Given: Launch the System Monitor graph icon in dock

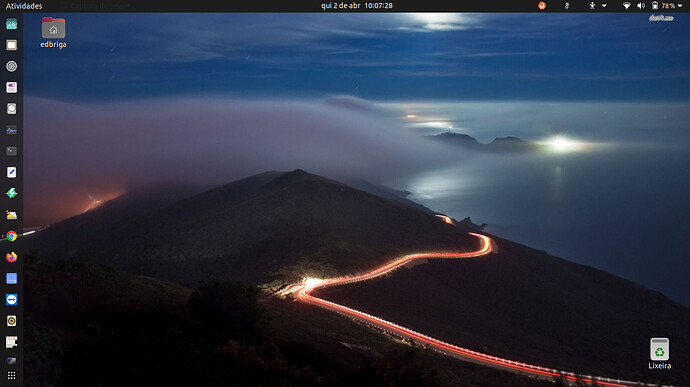Looking at the screenshot, I should [11, 130].
